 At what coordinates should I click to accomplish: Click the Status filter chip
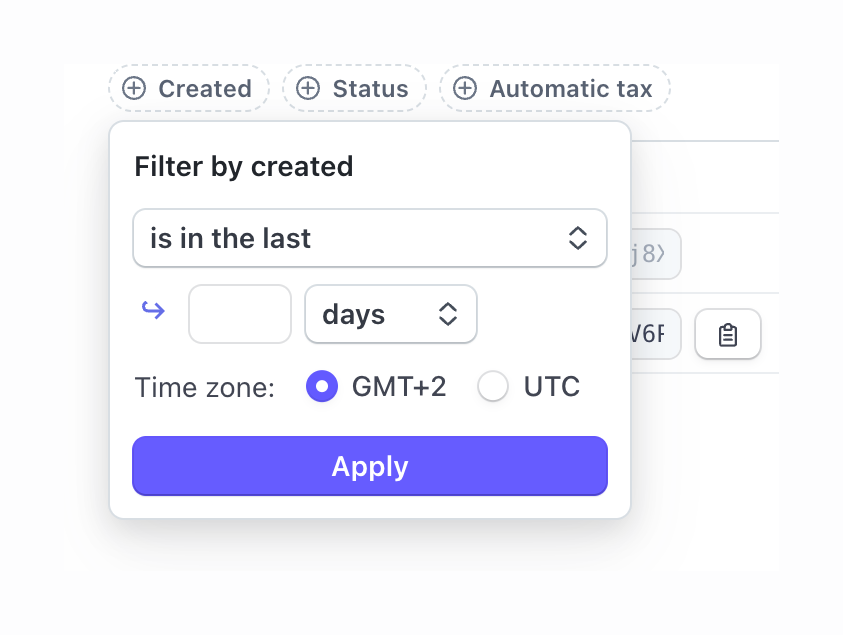354,88
